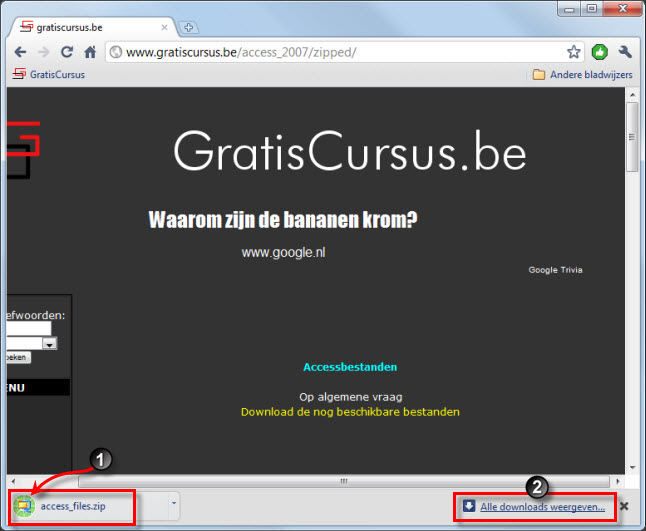Screen dimensions: 646x531
Task: Click the Google Trivia text
Action: click(x=555, y=270)
